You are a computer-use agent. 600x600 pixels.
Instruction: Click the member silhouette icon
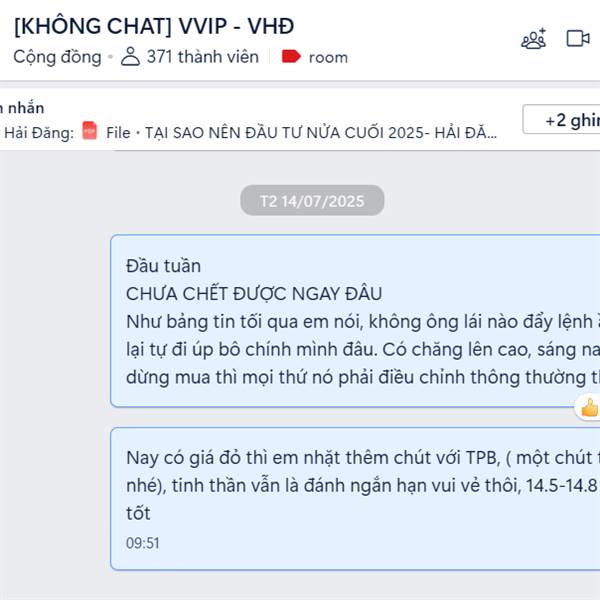(x=130, y=57)
